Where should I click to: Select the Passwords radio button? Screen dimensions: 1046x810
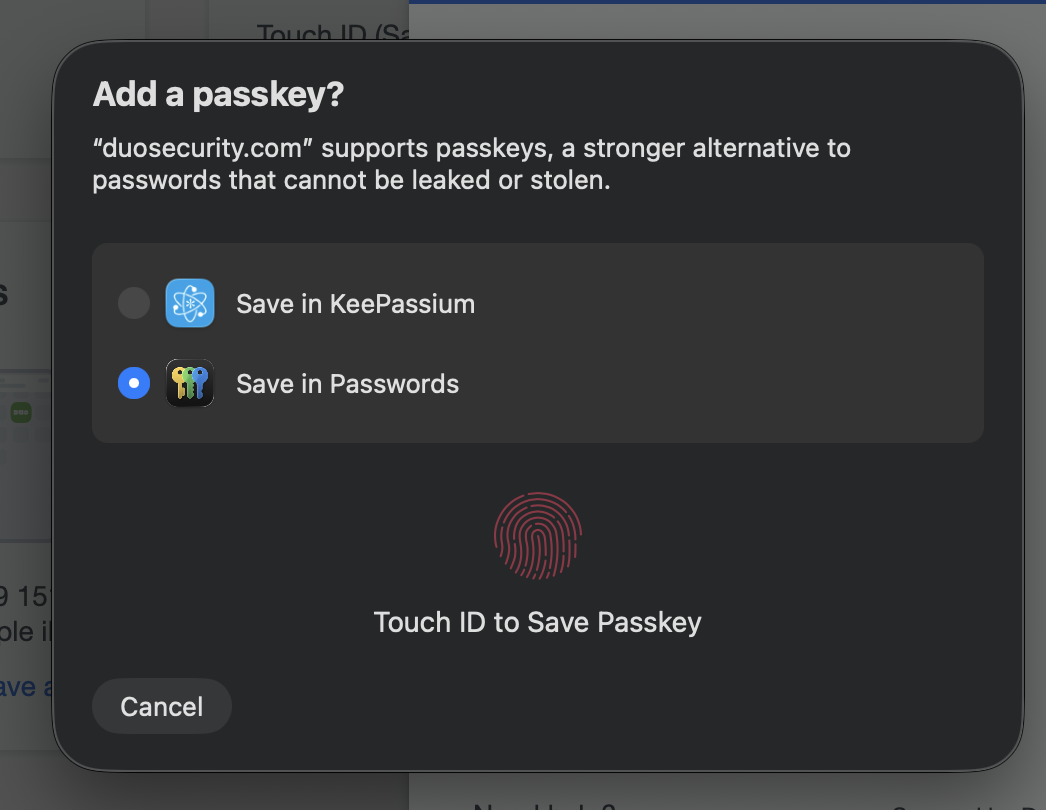134,383
